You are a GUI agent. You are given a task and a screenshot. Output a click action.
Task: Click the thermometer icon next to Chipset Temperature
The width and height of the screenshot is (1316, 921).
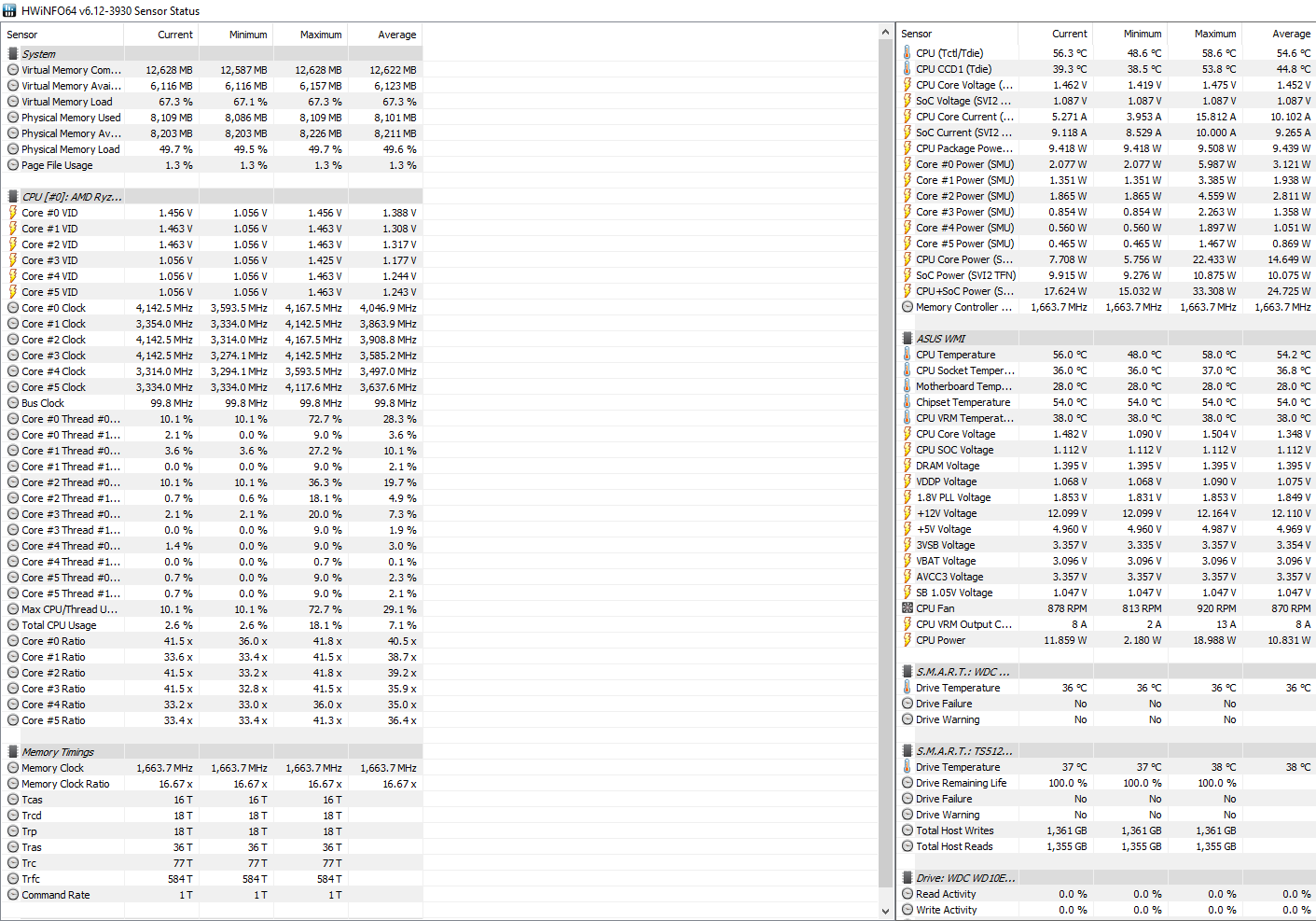[907, 402]
